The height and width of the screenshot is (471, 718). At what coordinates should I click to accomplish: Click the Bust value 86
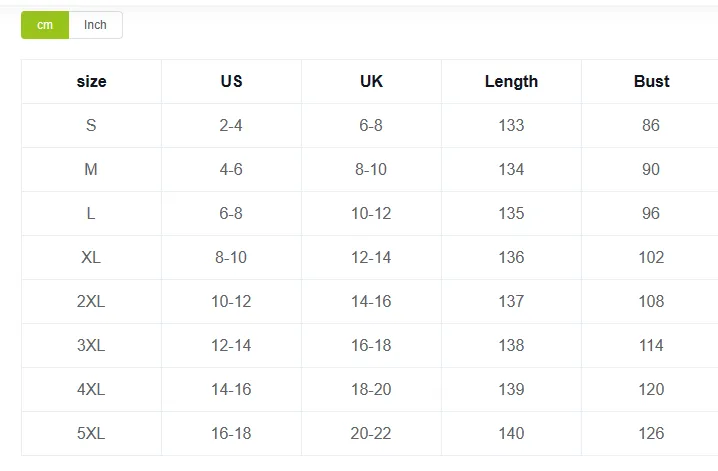coord(651,125)
